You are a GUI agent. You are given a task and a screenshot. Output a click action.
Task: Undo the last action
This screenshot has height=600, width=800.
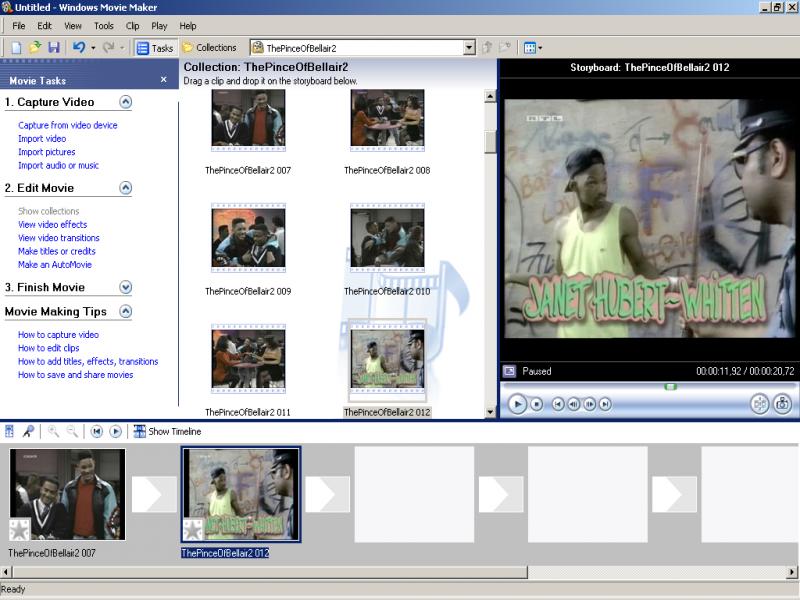79,48
